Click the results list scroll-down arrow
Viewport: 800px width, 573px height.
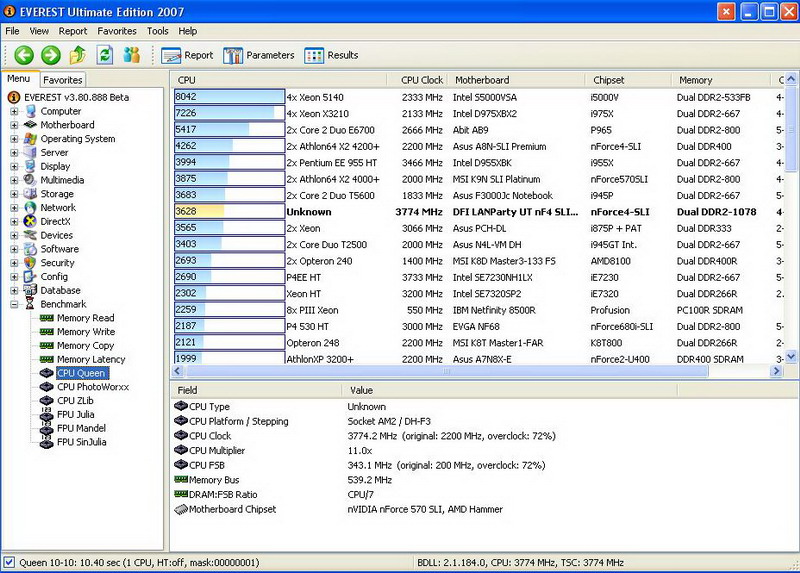(x=791, y=357)
